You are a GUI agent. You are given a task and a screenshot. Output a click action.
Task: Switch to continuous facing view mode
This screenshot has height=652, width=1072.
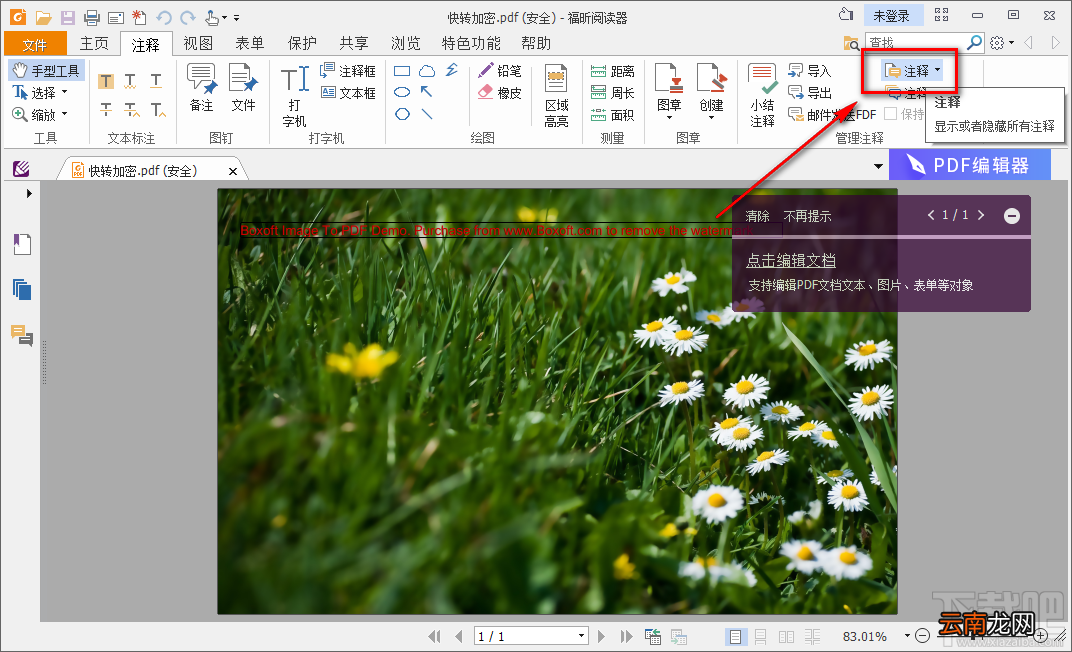pyautogui.click(x=812, y=636)
